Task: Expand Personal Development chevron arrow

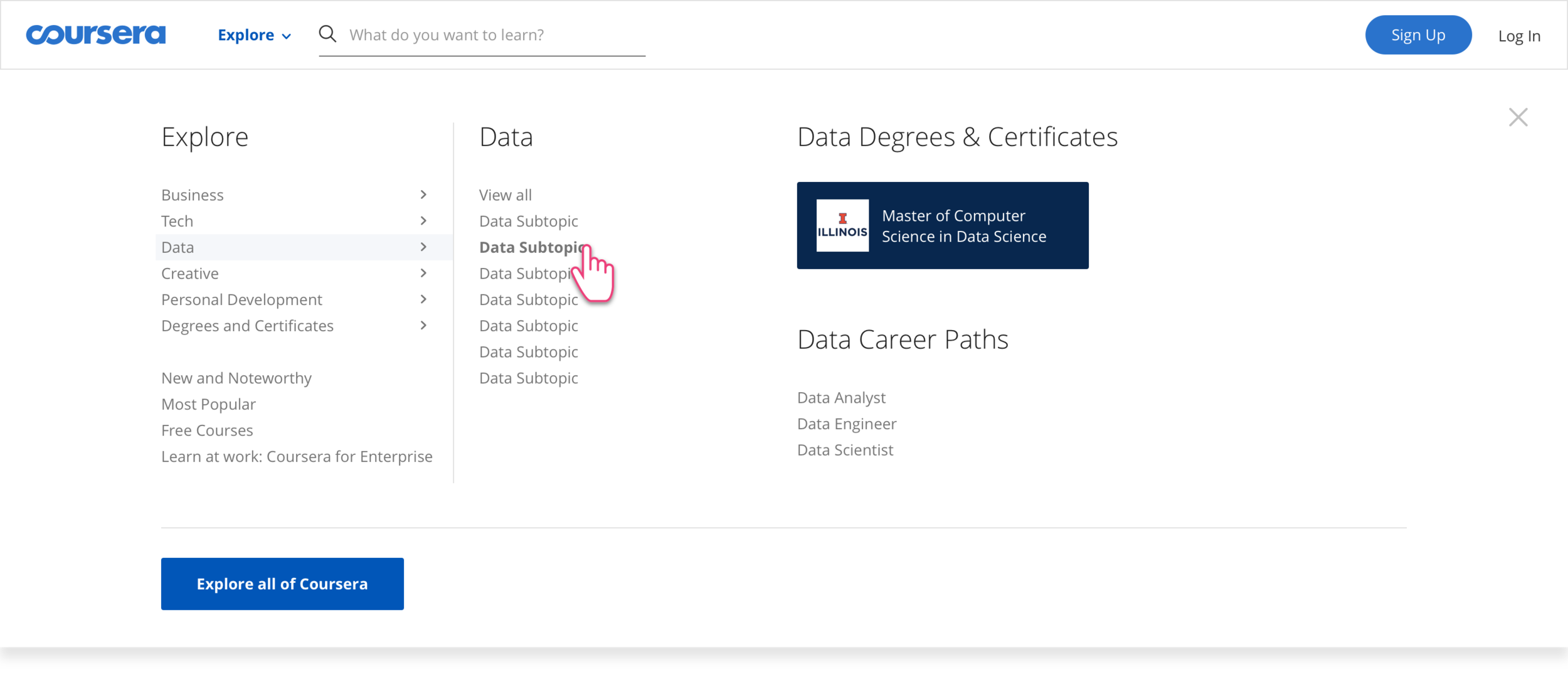Action: pyautogui.click(x=423, y=299)
